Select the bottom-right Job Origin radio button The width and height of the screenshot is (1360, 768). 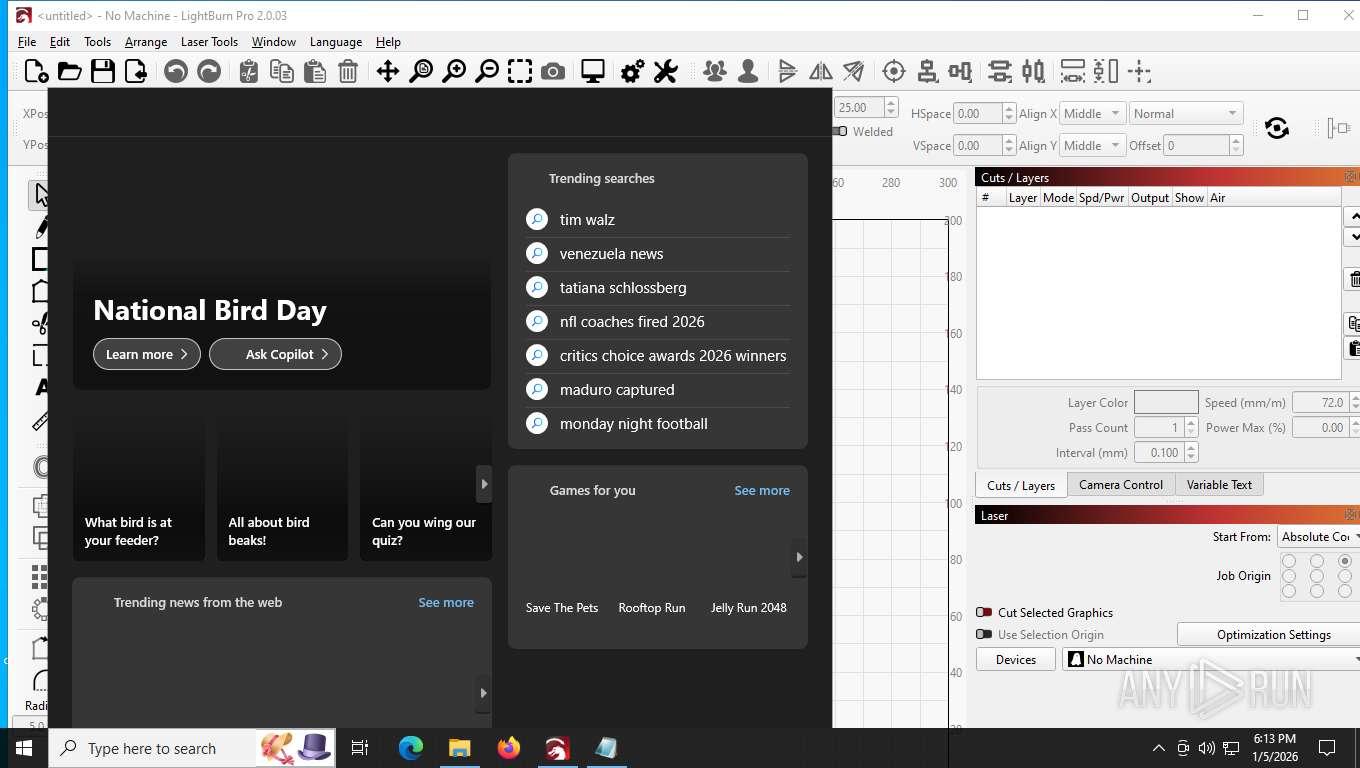(x=1345, y=591)
